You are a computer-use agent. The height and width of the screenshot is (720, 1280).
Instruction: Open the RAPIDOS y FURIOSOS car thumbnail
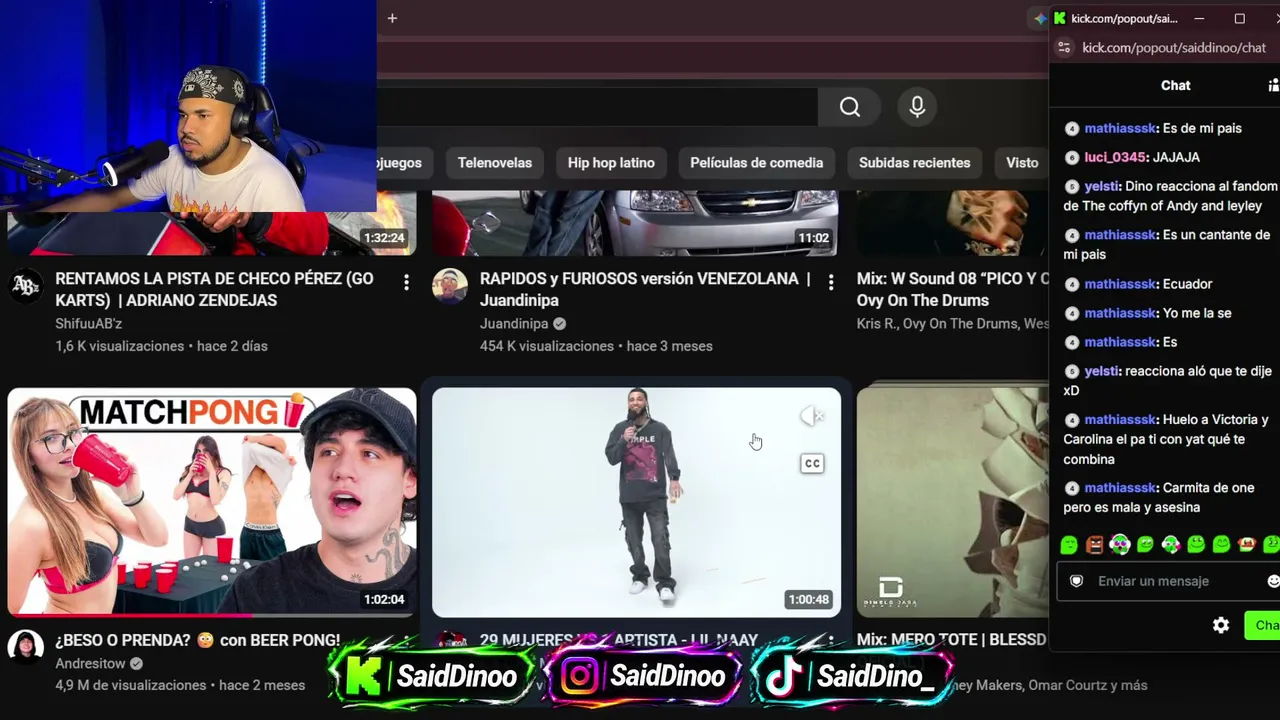(x=635, y=223)
